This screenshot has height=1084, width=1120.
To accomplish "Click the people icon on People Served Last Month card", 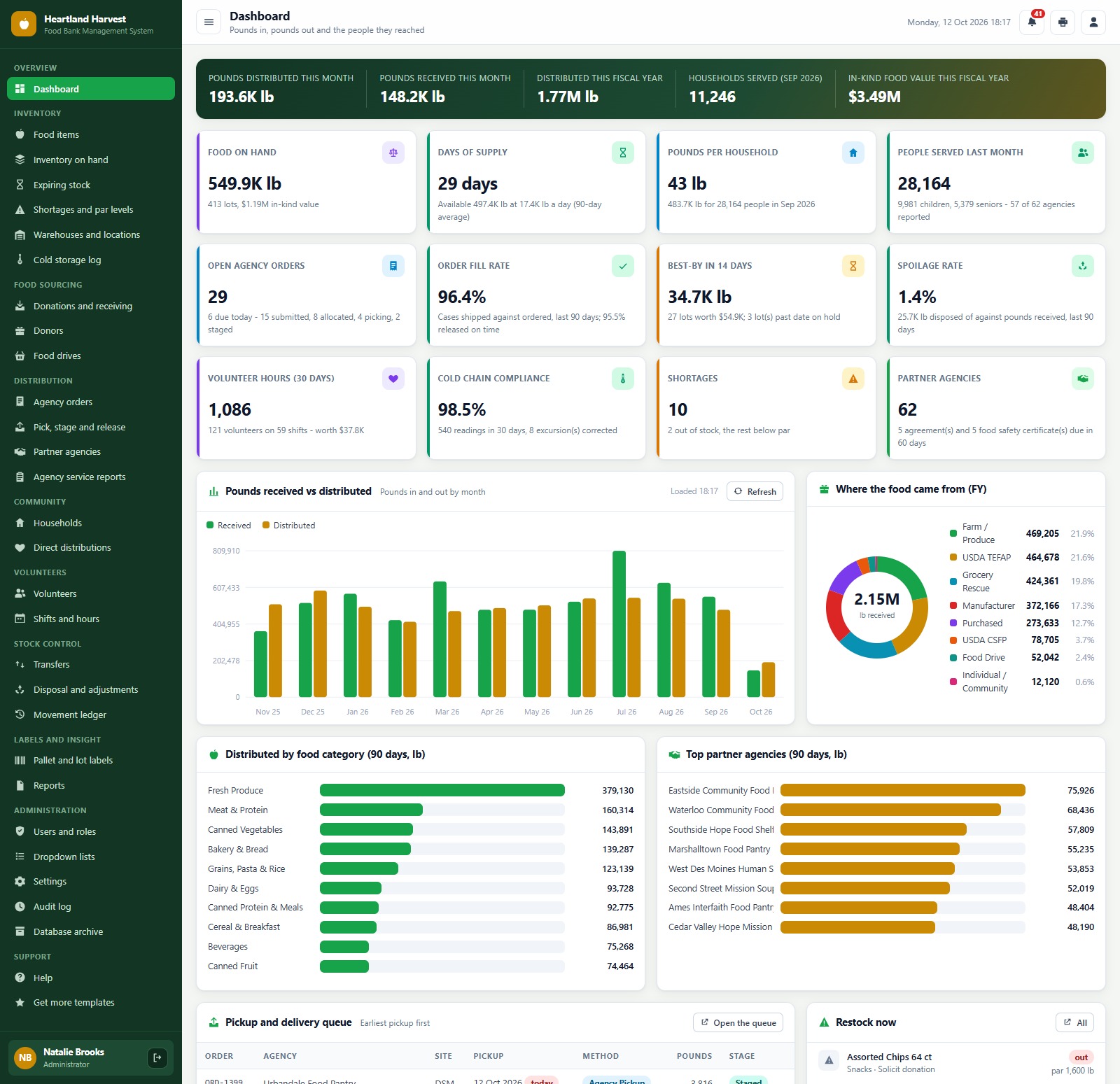I will click(x=1083, y=153).
